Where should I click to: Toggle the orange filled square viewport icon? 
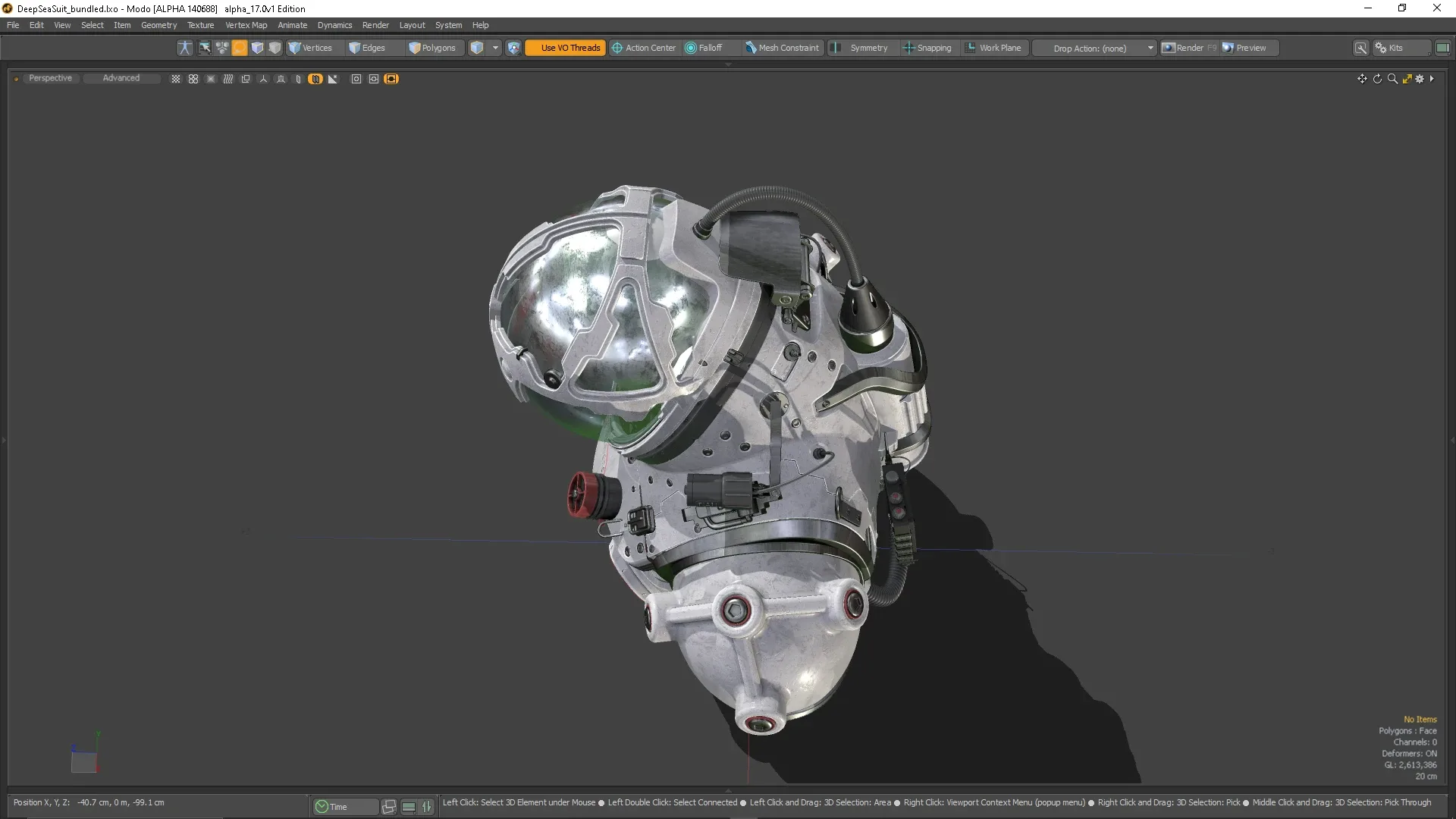tap(391, 79)
